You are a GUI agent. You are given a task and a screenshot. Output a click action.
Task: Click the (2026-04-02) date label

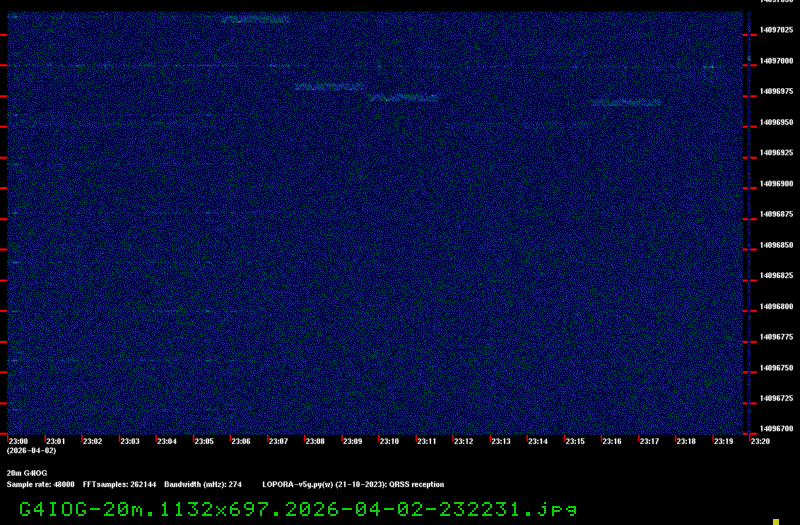29,451
